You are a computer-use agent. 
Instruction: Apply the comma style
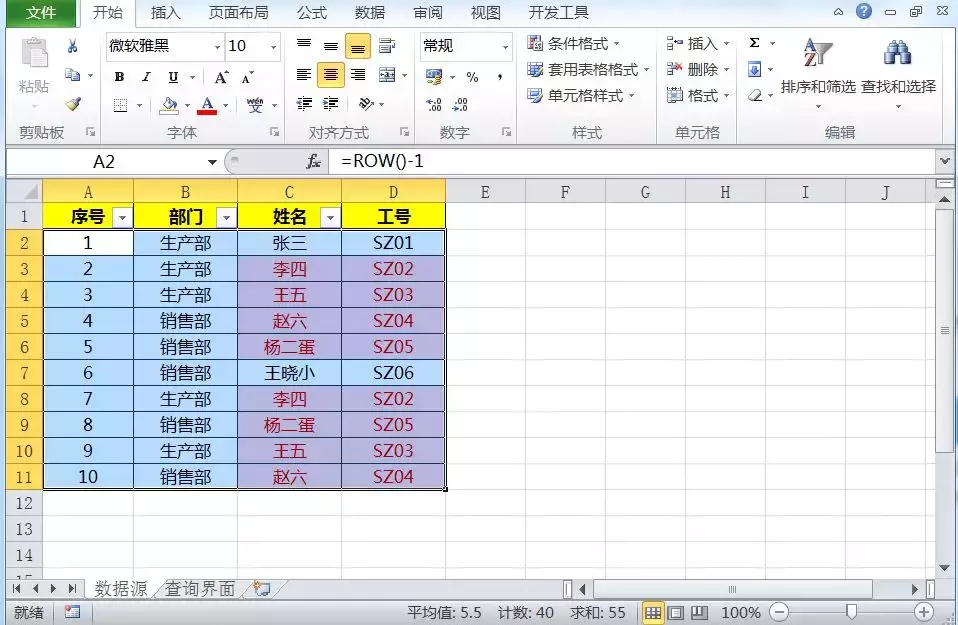click(500, 76)
